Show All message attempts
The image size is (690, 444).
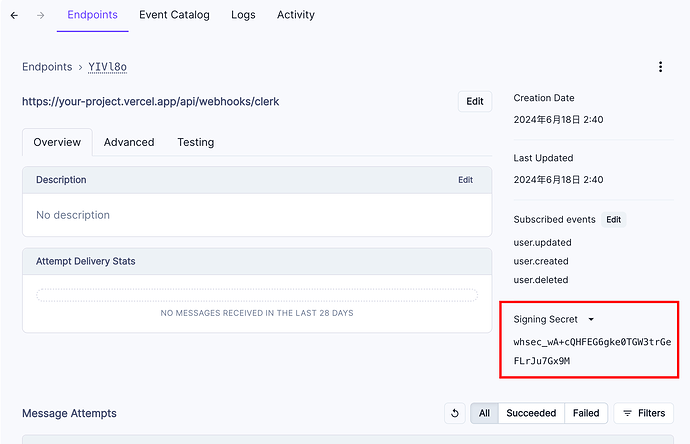click(484, 413)
